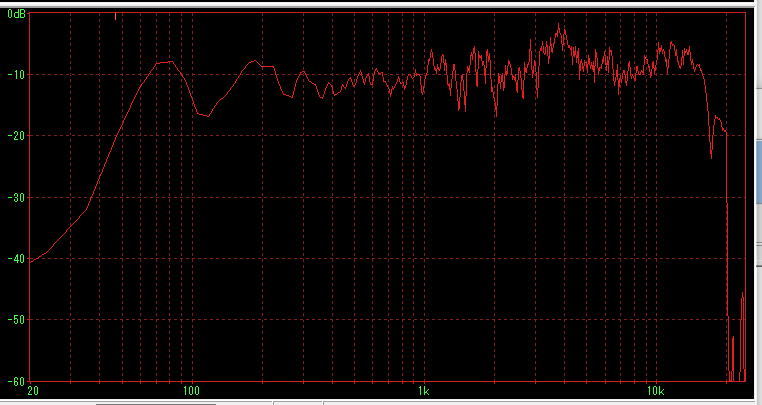Click the blue scrollbar thumb at the right edge

759,171
